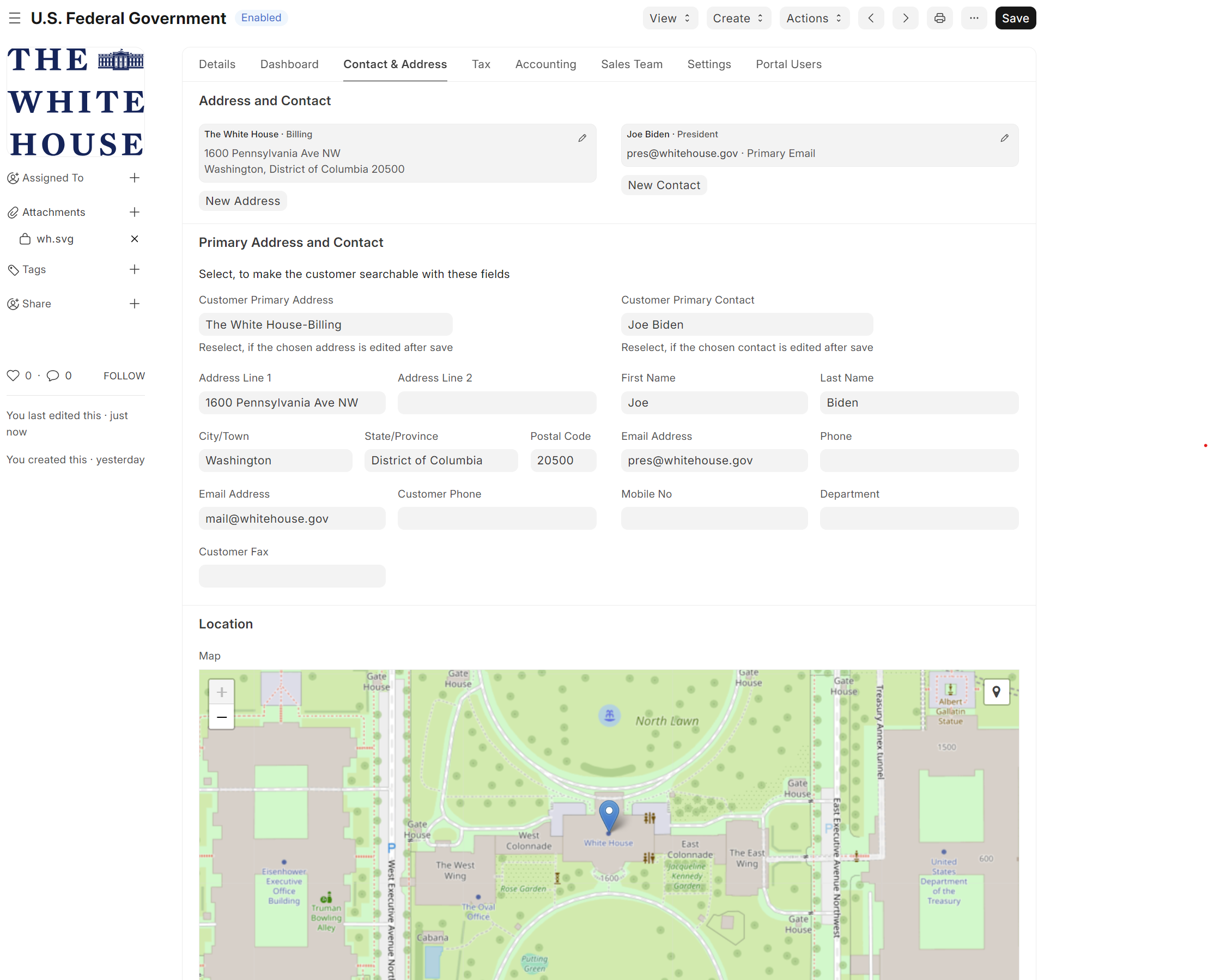
Task: Go to previous record arrow
Action: (x=871, y=18)
